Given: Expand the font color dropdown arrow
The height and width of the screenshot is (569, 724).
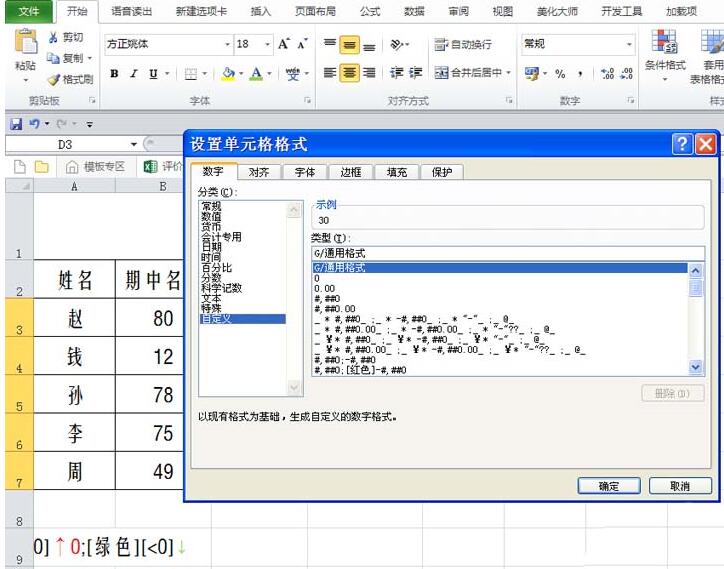Looking at the screenshot, I should [269, 73].
